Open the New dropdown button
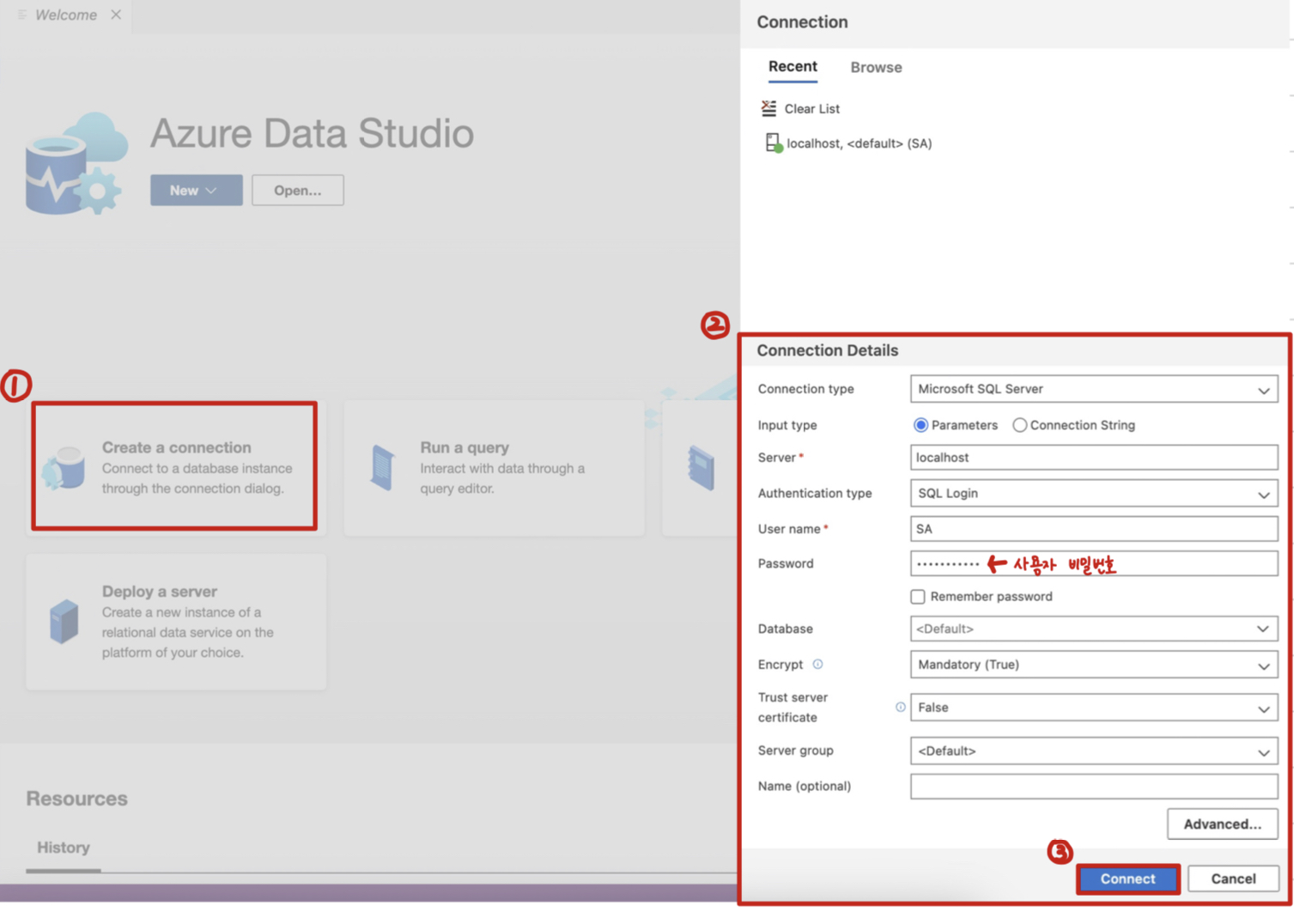The image size is (1294, 924). [x=196, y=190]
